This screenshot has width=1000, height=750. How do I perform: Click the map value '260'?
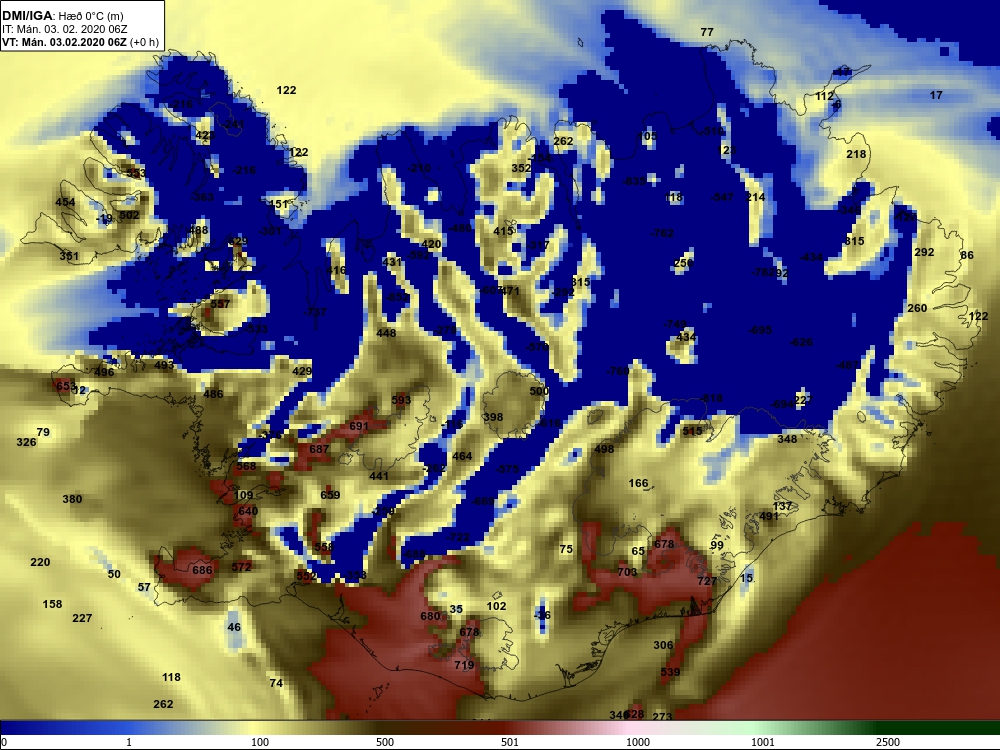click(917, 308)
